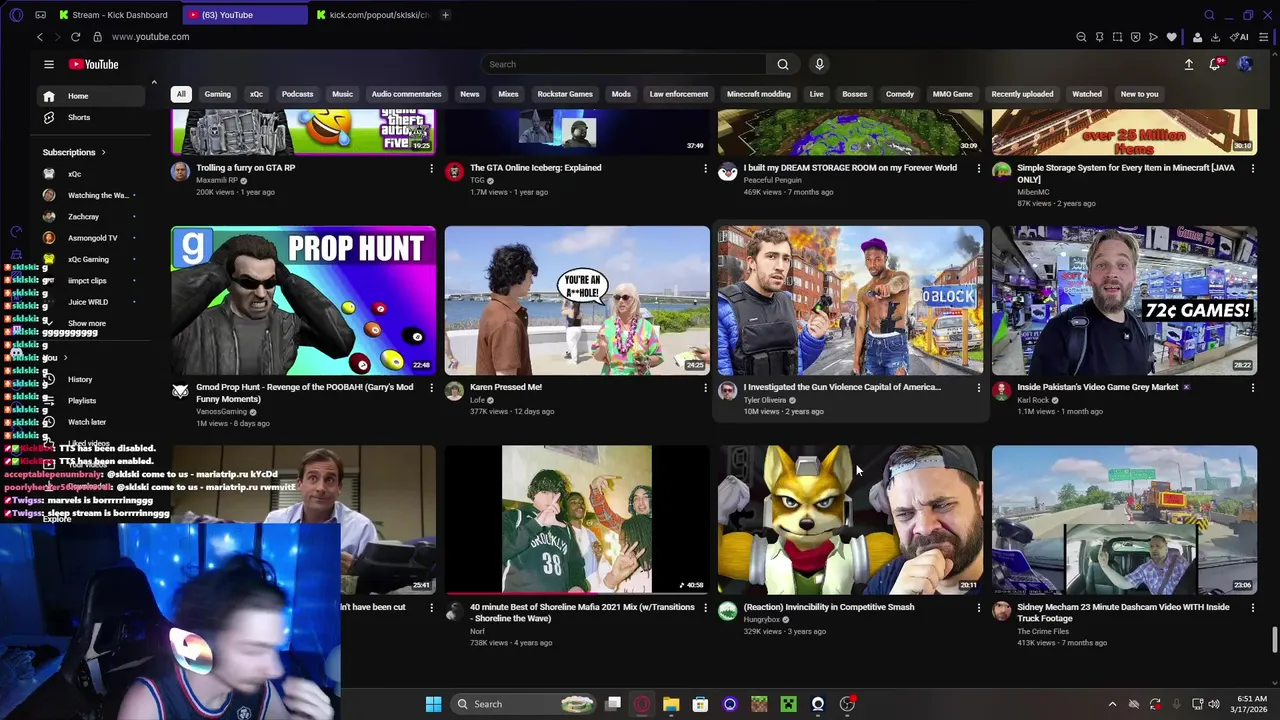Open VanossGaming channel avatar
Viewport: 1280px width, 720px height.
coord(180,392)
